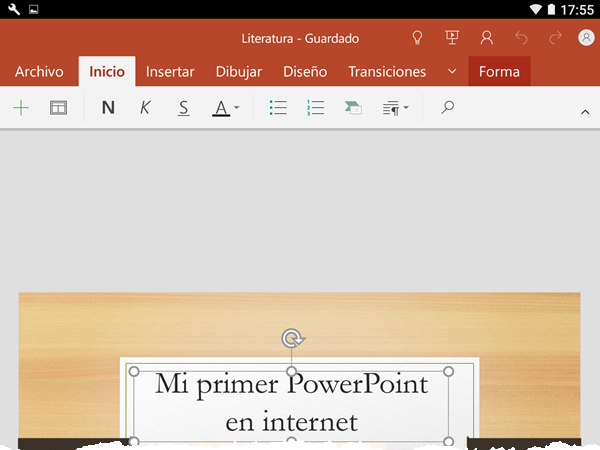Click the 'Mi primer PowerPoint' title text

[x=292, y=385]
